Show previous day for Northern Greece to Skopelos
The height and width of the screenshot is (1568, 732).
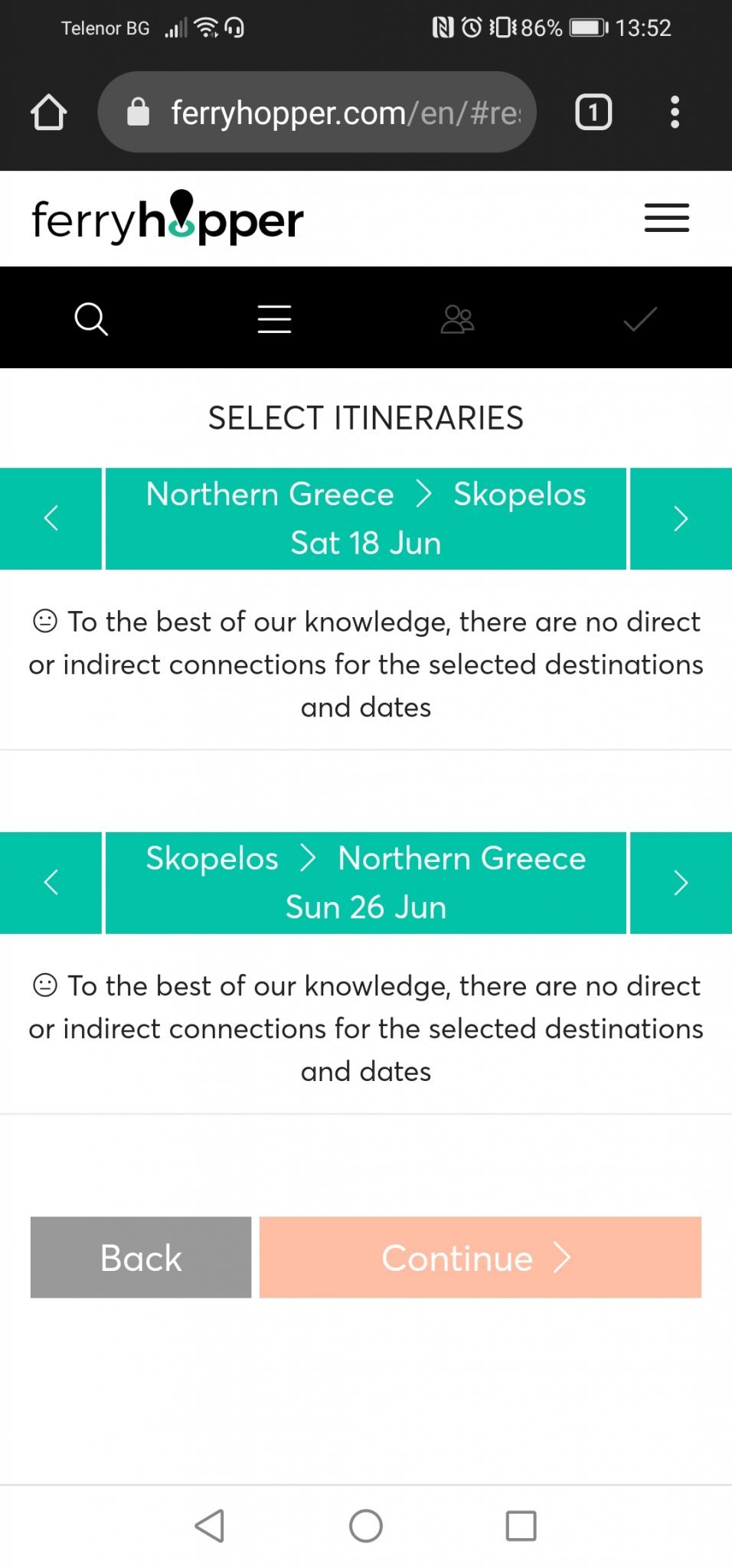(x=51, y=518)
